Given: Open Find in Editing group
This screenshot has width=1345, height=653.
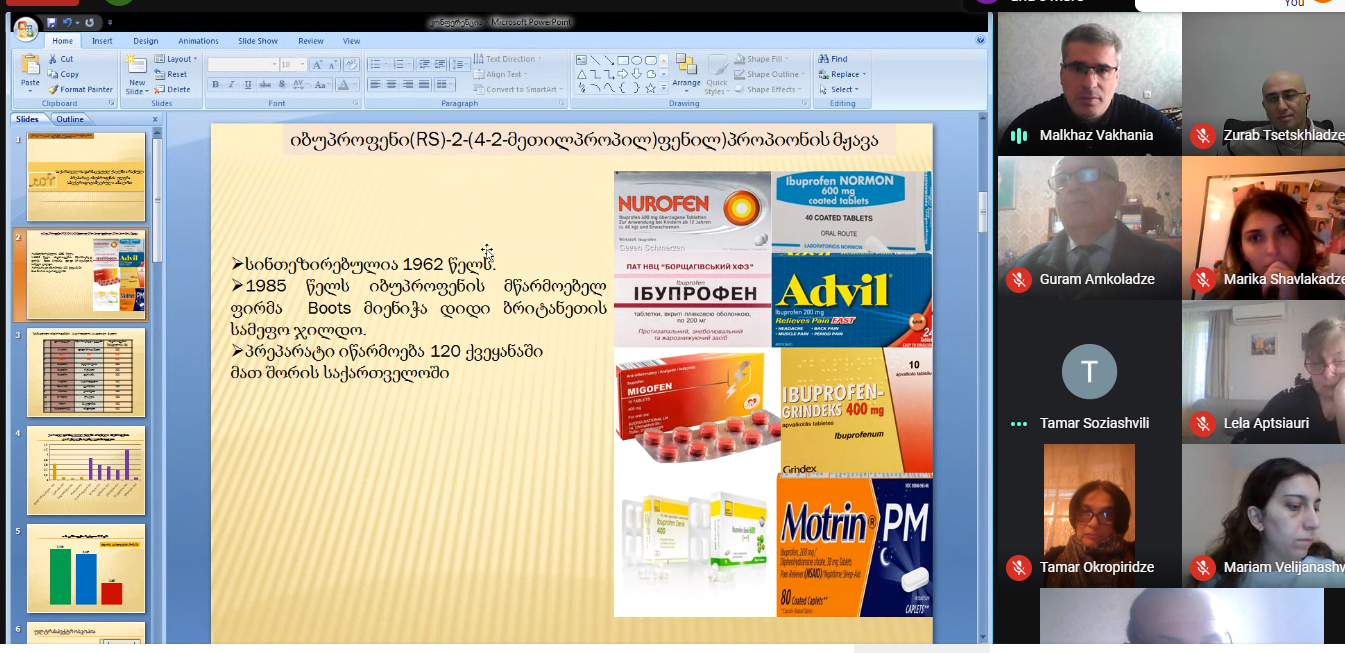Looking at the screenshot, I should tap(833, 59).
